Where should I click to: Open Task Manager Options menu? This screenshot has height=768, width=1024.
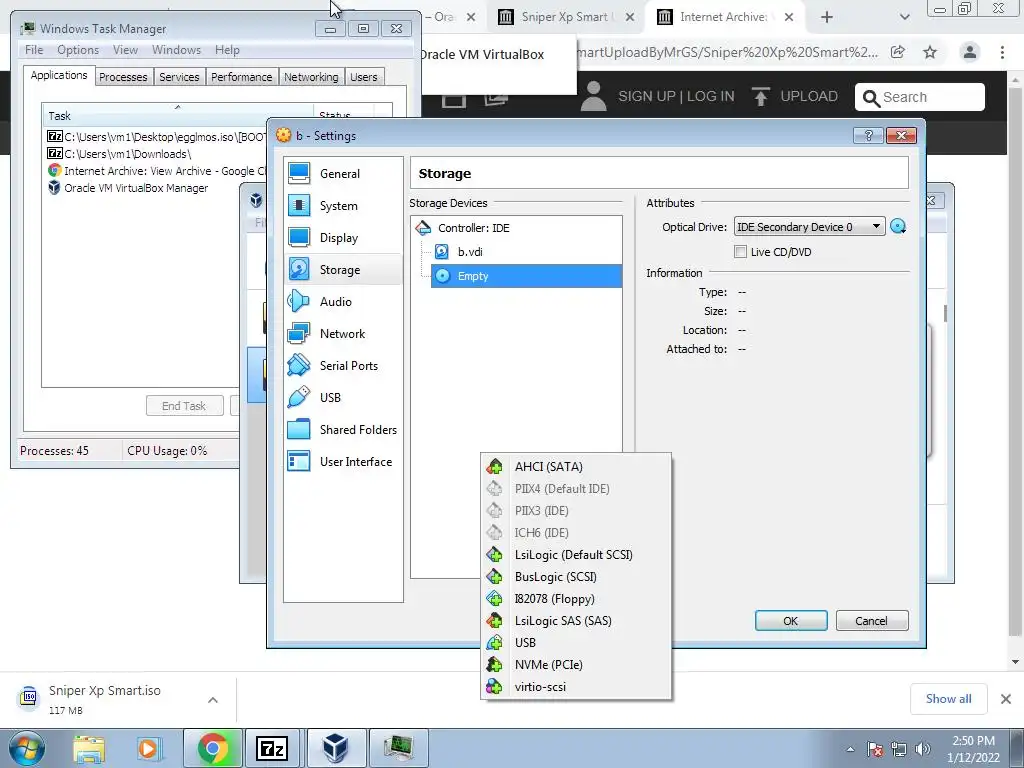tap(78, 50)
